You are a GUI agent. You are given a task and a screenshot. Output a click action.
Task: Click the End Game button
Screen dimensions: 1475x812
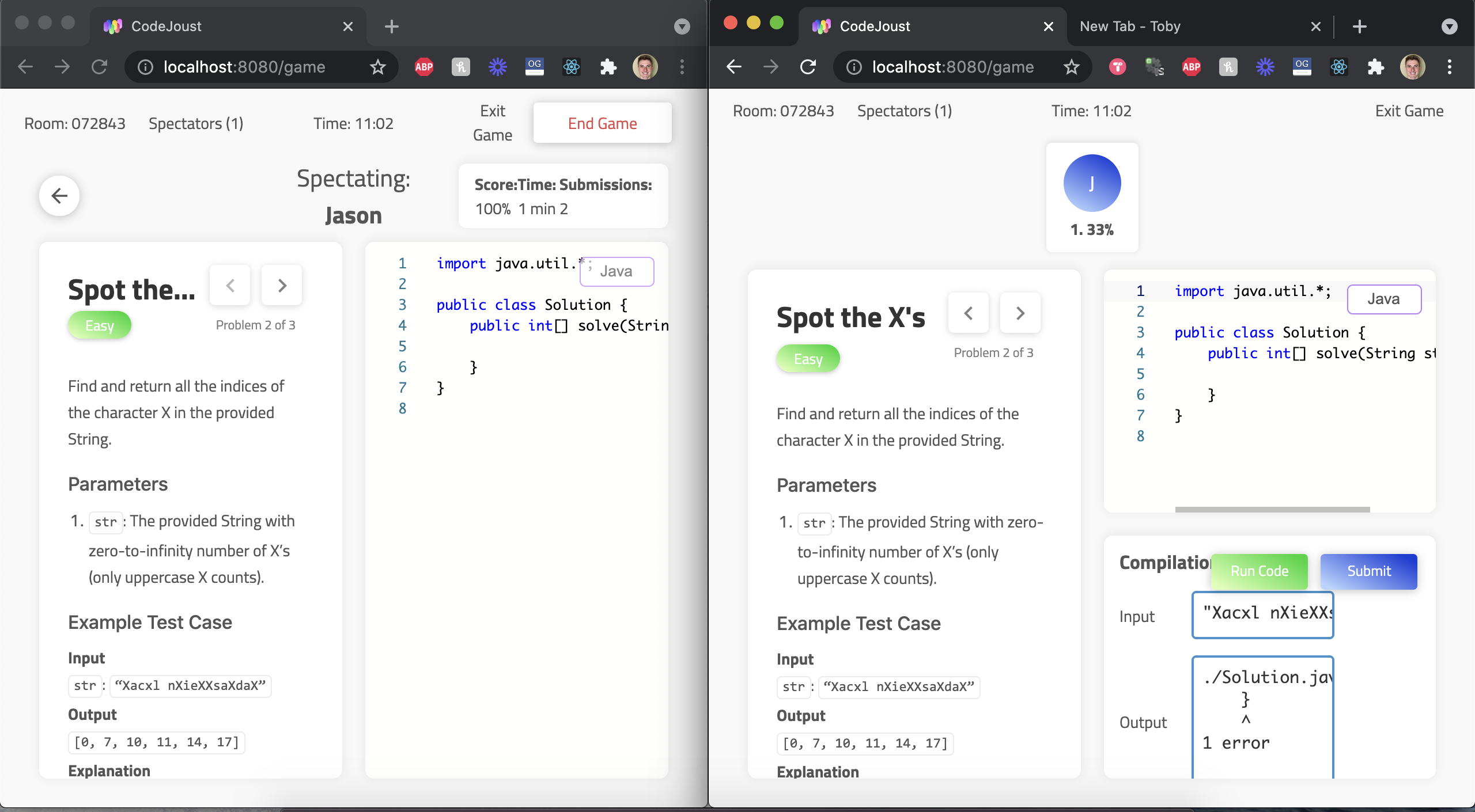pyautogui.click(x=602, y=123)
